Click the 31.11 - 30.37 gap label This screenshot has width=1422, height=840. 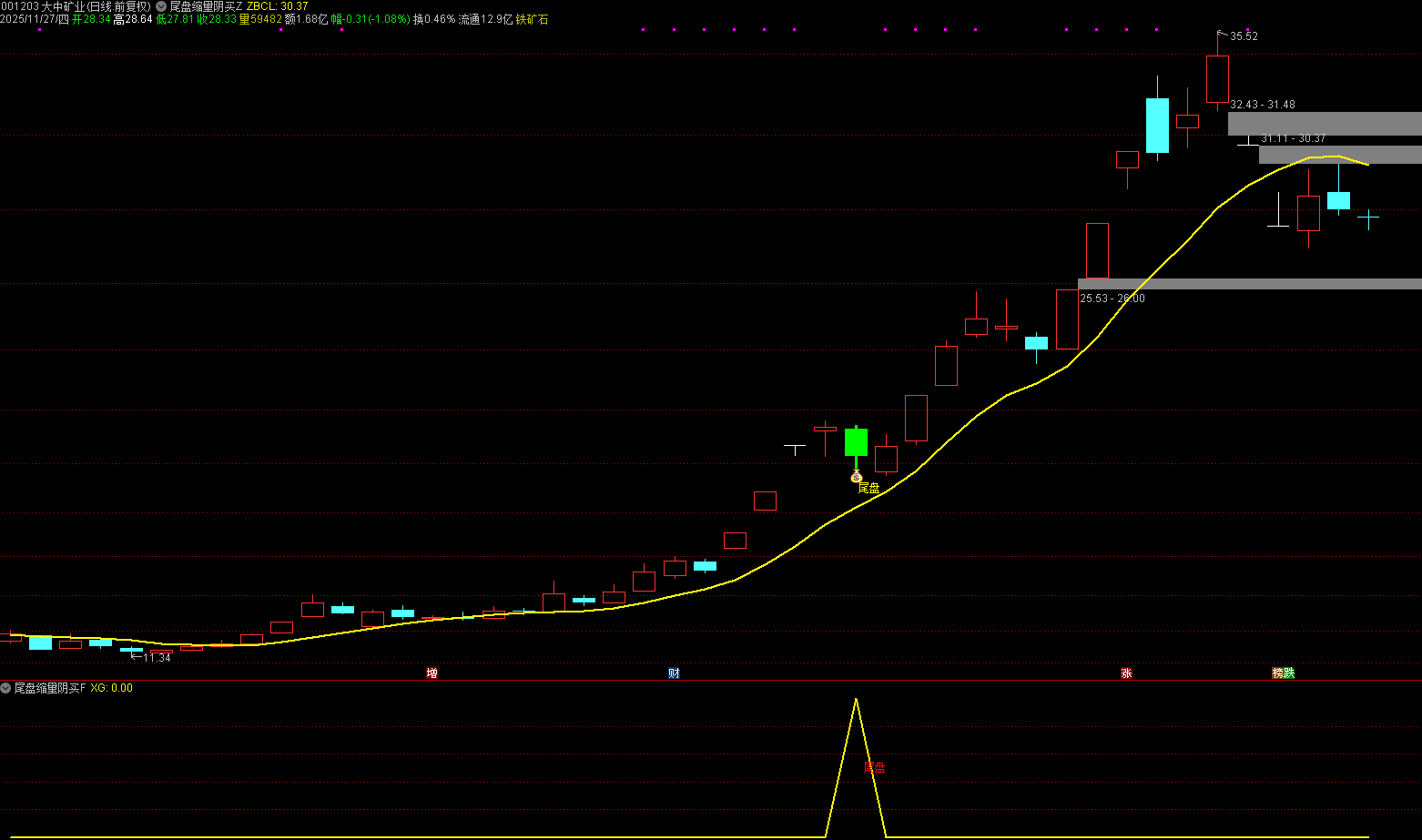pyautogui.click(x=1293, y=138)
